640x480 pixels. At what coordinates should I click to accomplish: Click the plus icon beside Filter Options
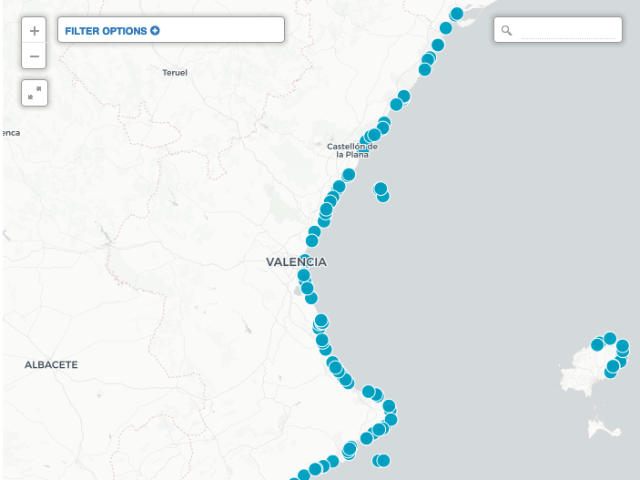[x=155, y=31]
